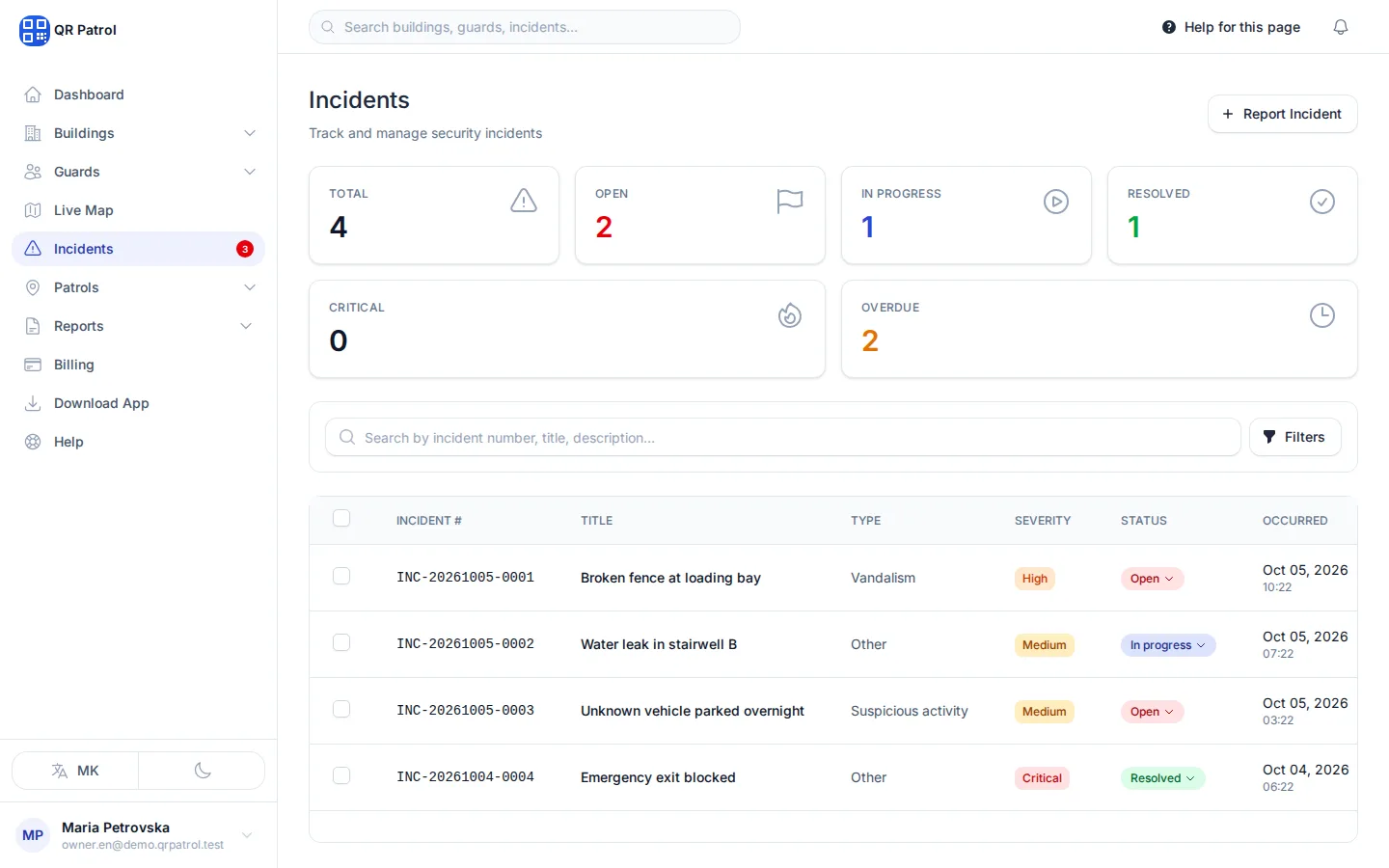Focus the search by incident number field

click(x=783, y=437)
